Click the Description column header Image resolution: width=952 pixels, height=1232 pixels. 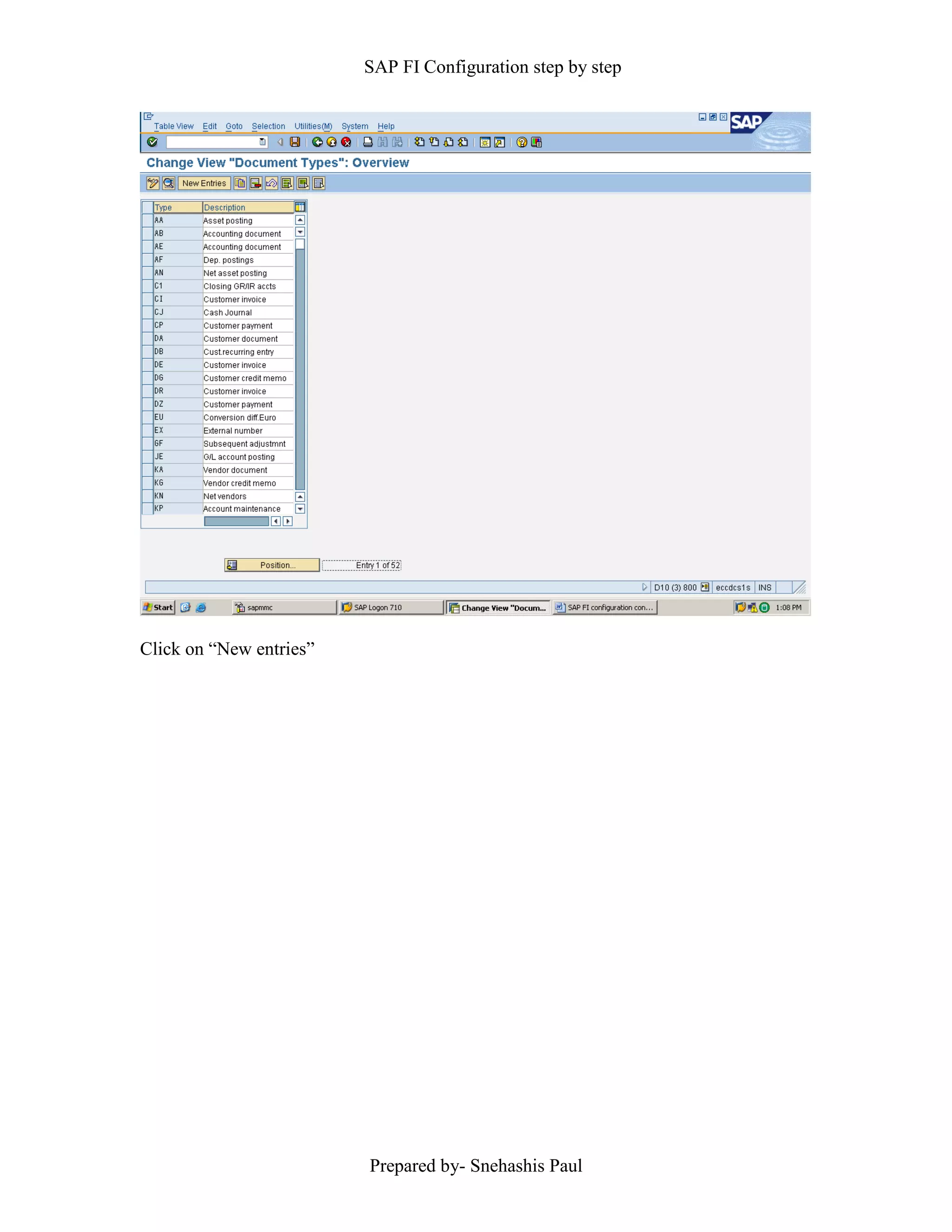[248, 207]
